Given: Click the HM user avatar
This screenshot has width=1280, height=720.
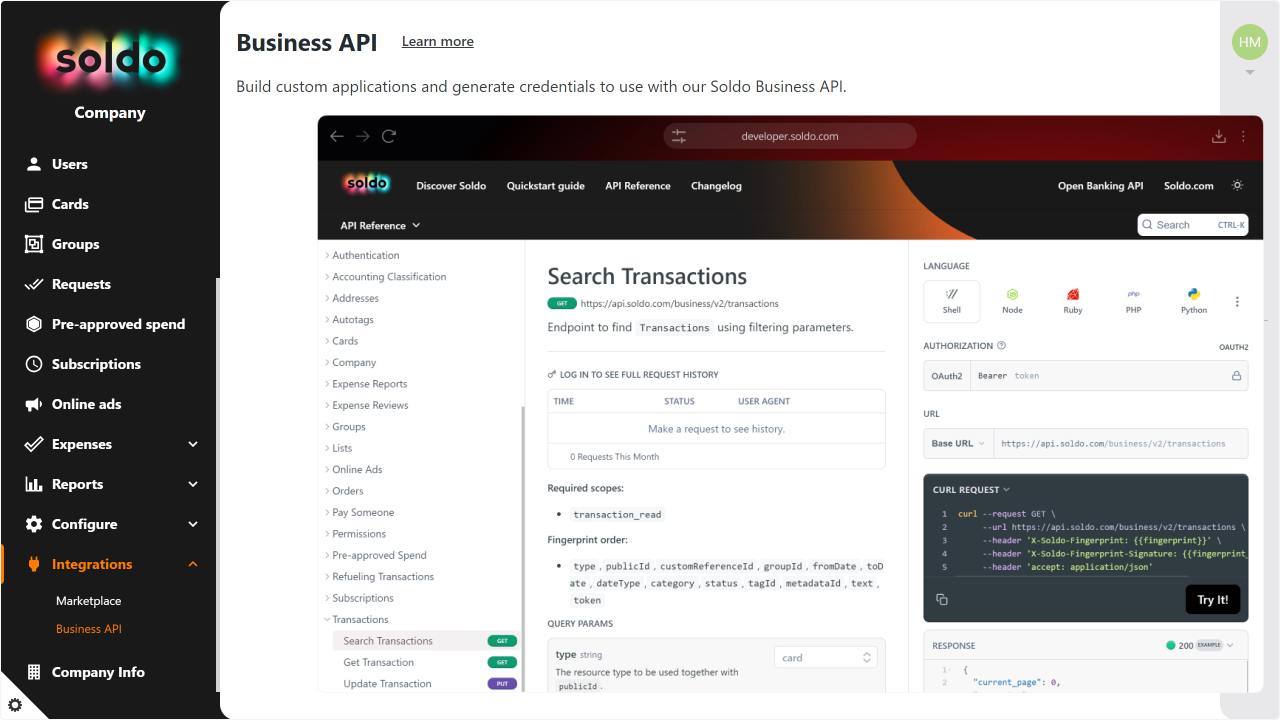Looking at the screenshot, I should [1250, 42].
